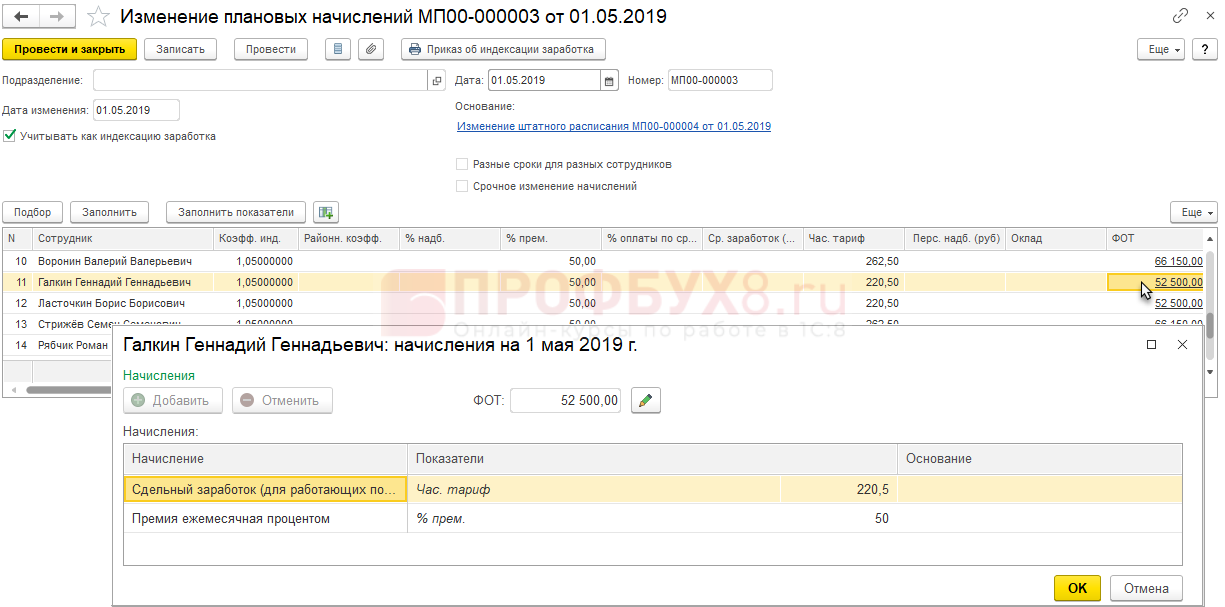Click the Номер field МП00-000003
The image size is (1225, 607).
pyautogui.click(x=720, y=81)
